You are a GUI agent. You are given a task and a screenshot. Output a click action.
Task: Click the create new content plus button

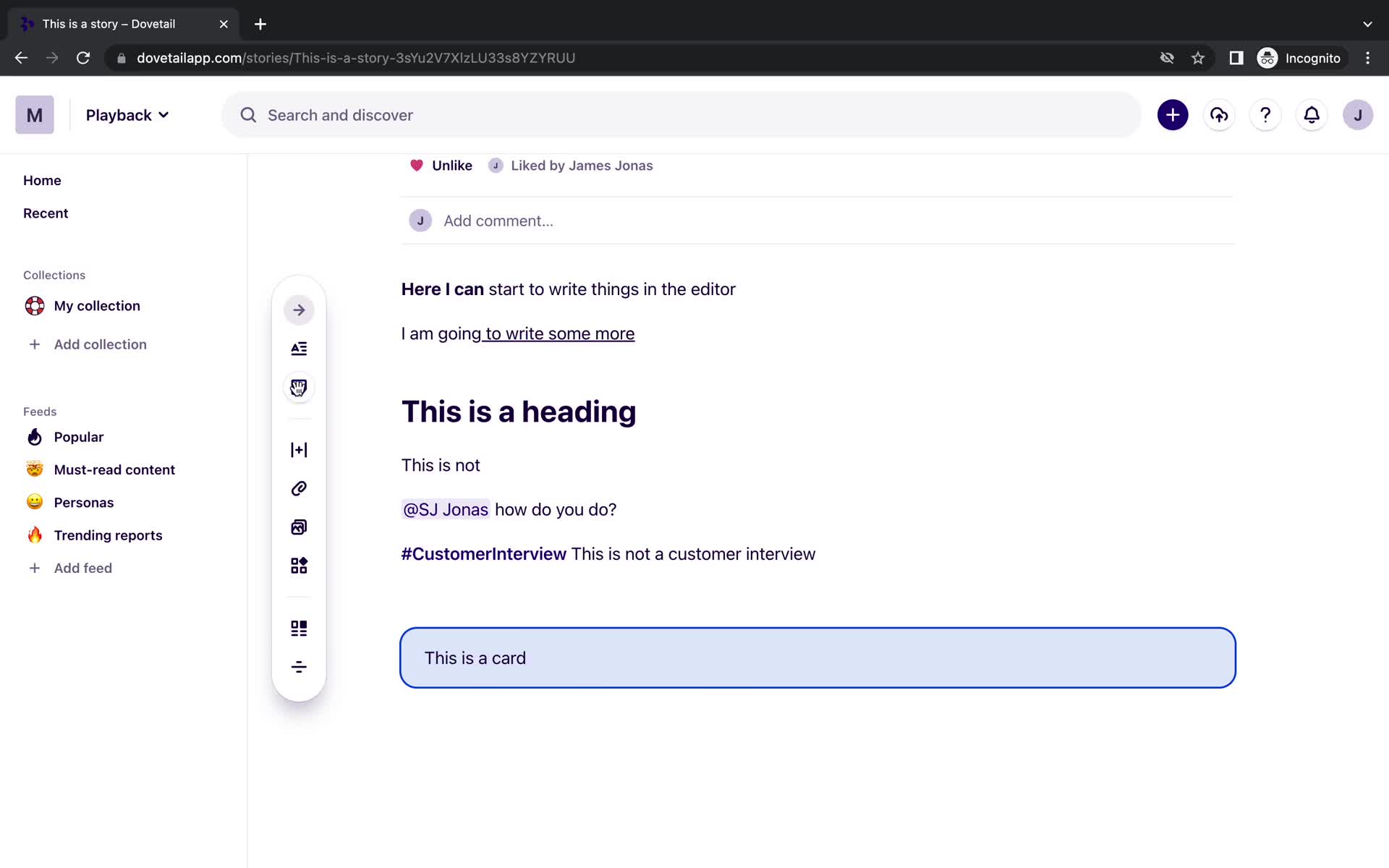pyautogui.click(x=1172, y=114)
